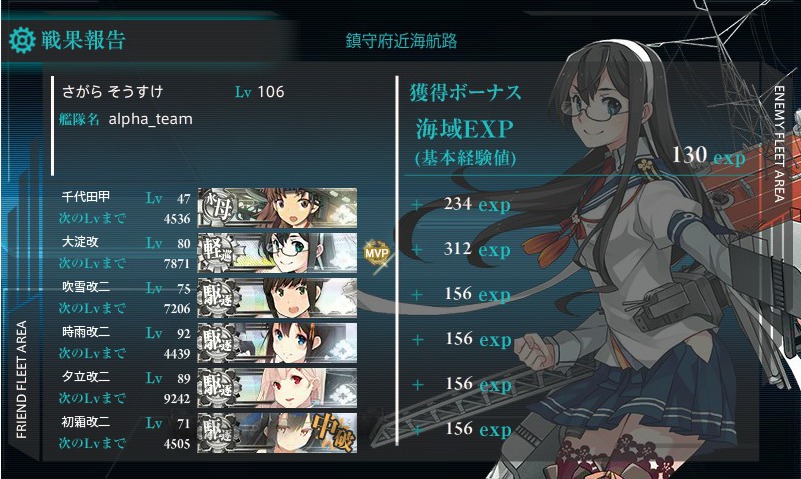801x479 pixels.
Task: Click the fleet name alpha_team
Action: pyautogui.click(x=151, y=119)
